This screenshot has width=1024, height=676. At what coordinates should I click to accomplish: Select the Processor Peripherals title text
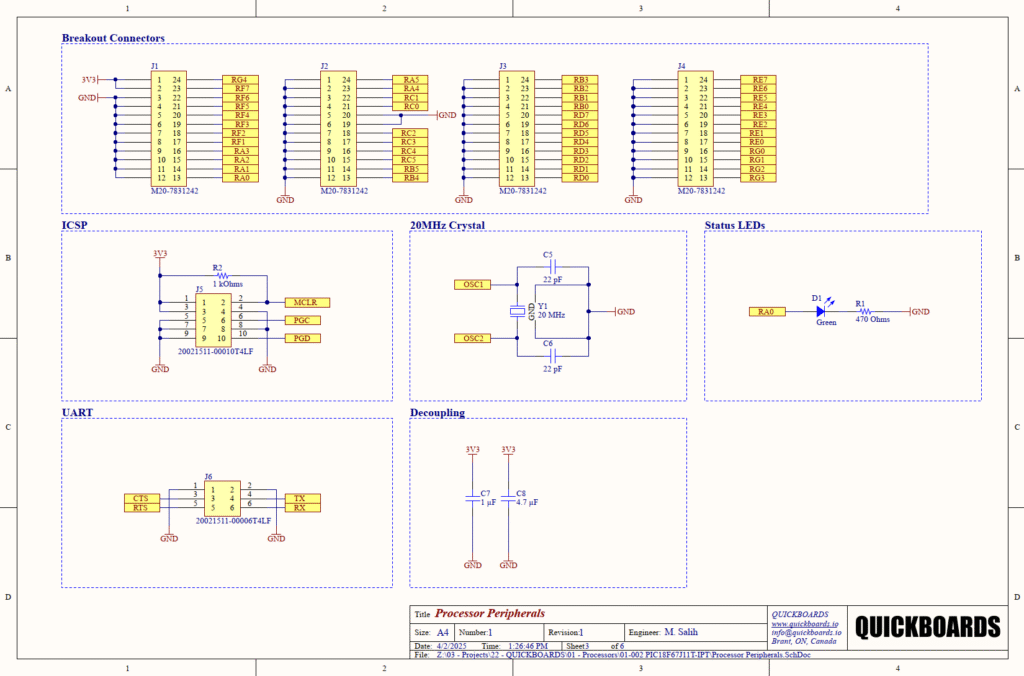click(489, 614)
